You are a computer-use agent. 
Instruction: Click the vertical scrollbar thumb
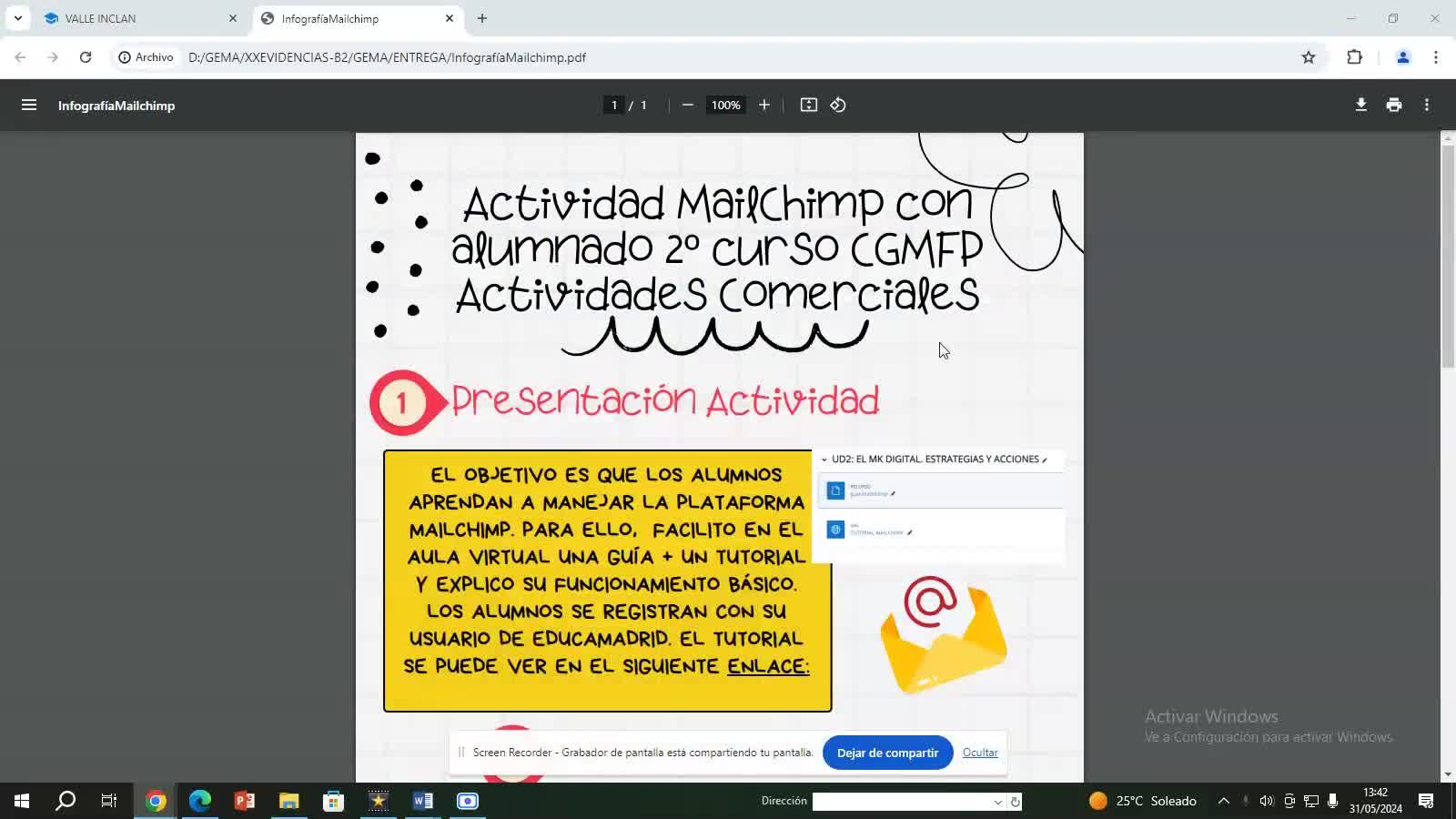tap(1448, 255)
